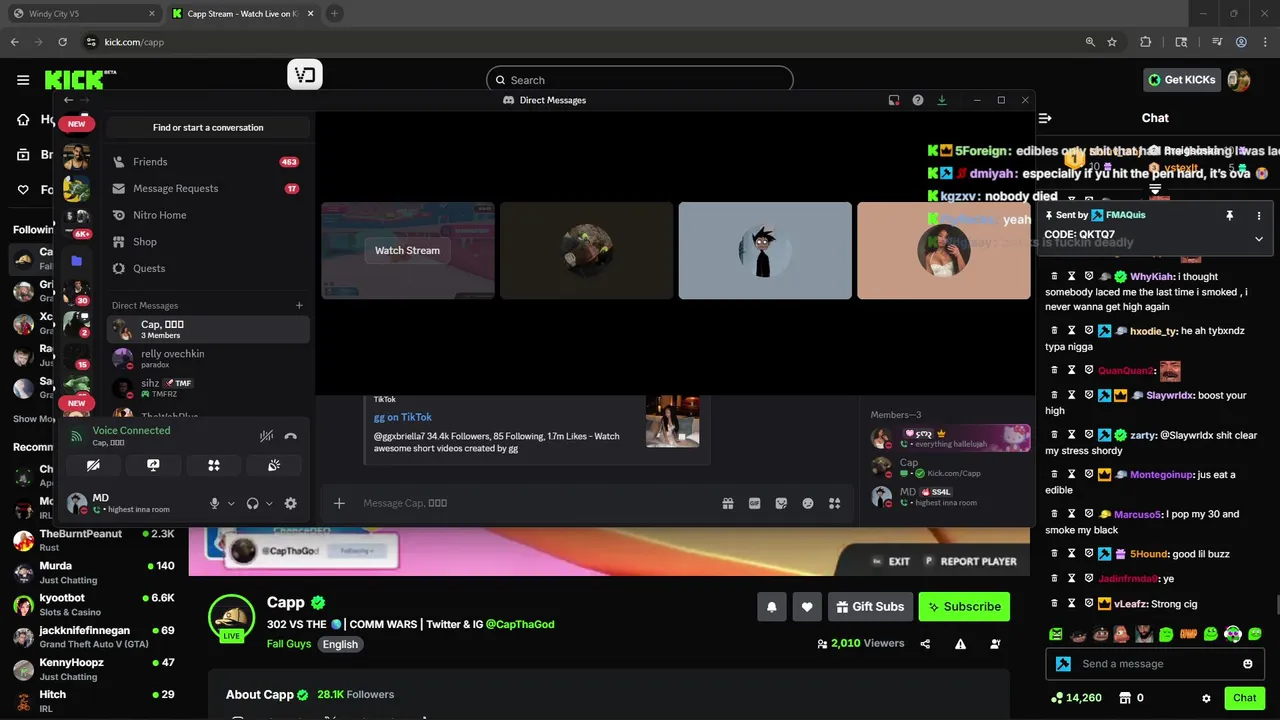This screenshot has height=720, width=1280.
Task: Open TheBurntPeanut channel in sidebar
Action: [x=93, y=540]
